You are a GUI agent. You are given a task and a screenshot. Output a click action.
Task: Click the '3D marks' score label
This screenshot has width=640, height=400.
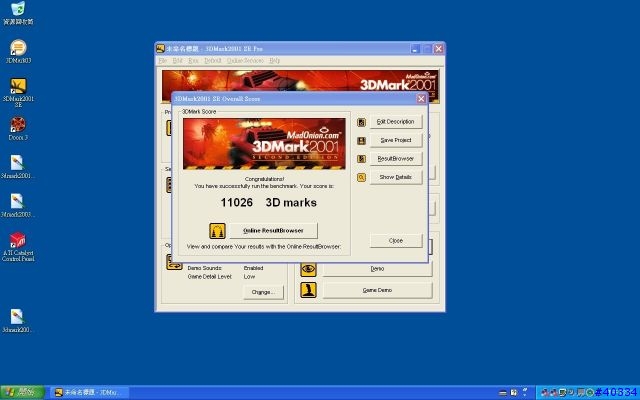(x=291, y=202)
